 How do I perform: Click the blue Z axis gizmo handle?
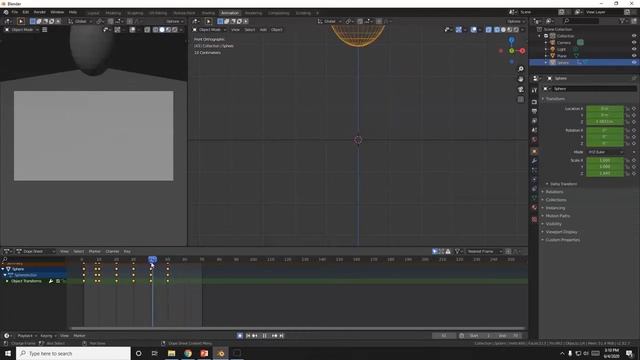[511, 40]
